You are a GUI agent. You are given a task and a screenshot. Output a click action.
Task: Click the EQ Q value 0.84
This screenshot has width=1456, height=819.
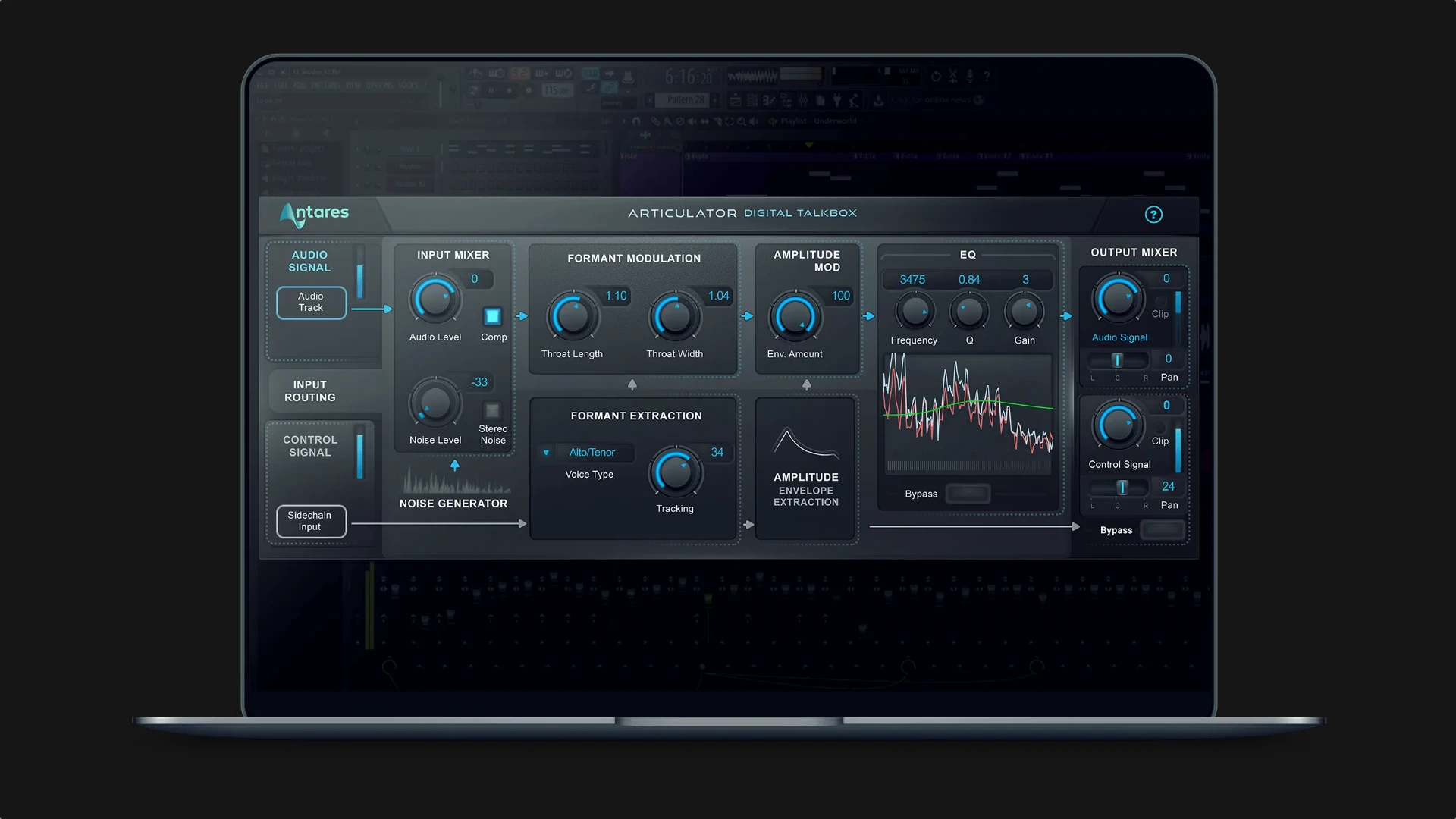(969, 280)
